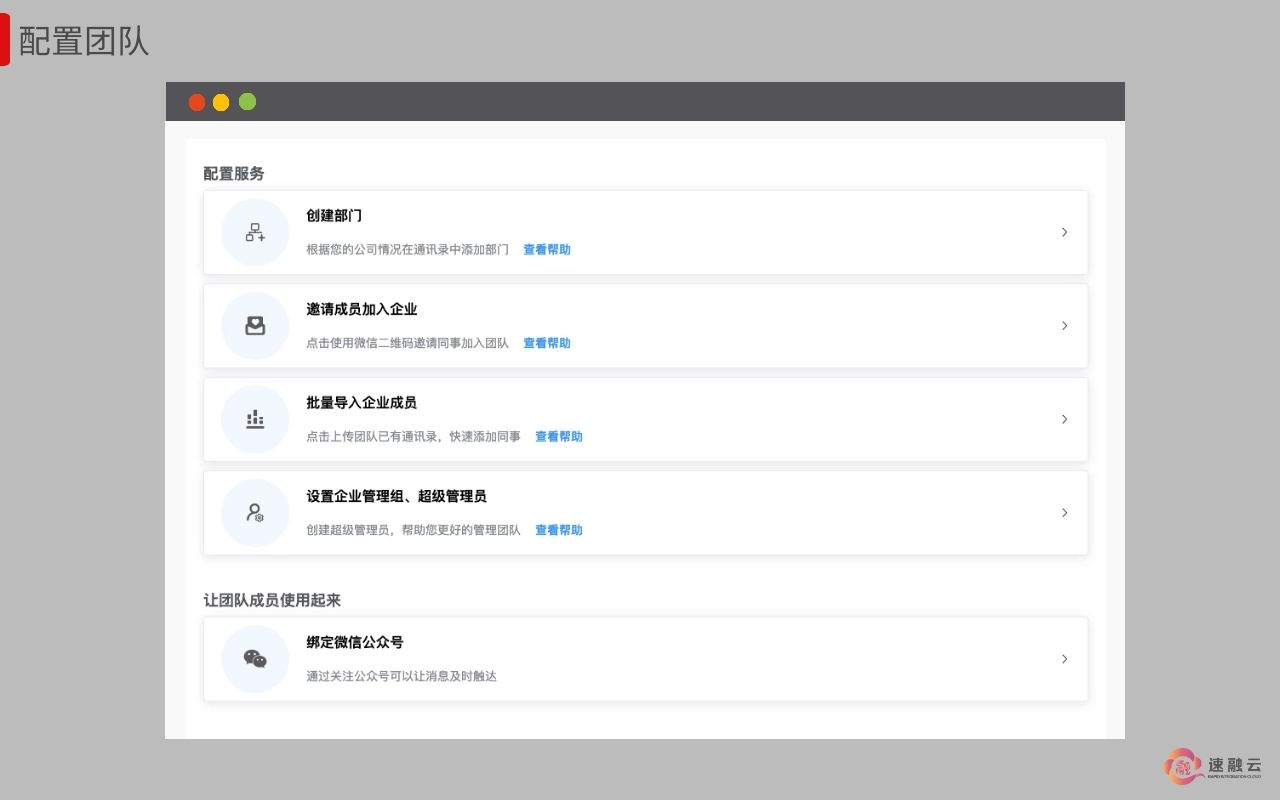Click the 绑定微信公众号 WeChat icon

click(255, 659)
